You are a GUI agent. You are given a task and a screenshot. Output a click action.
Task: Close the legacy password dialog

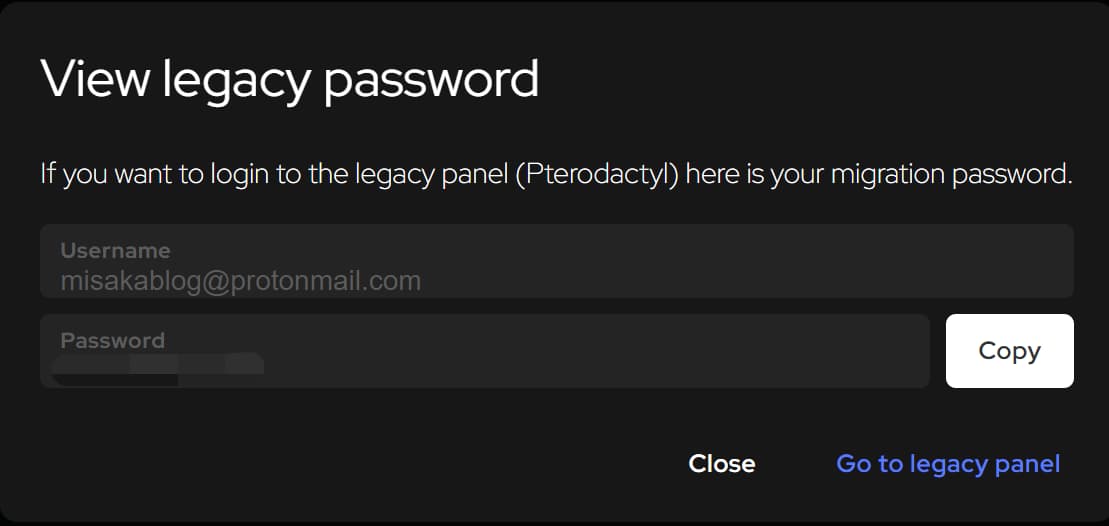click(x=721, y=464)
